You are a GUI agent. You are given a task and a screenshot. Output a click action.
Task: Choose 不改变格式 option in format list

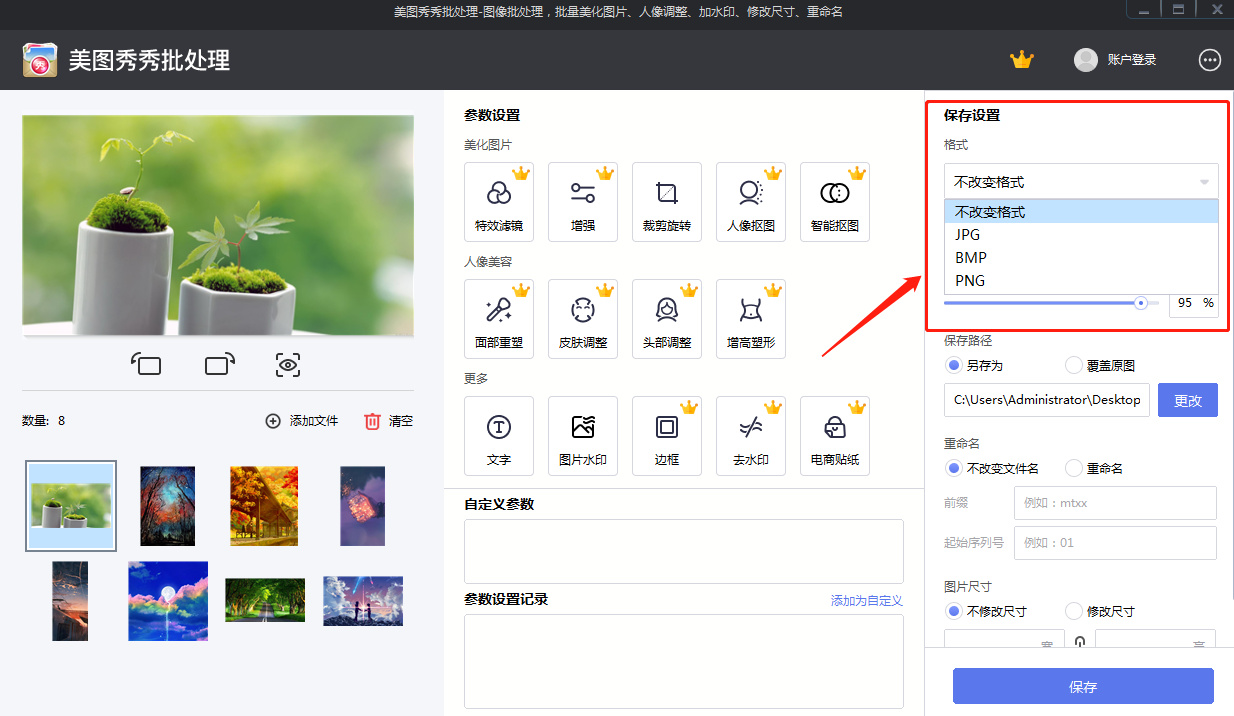(1081, 212)
